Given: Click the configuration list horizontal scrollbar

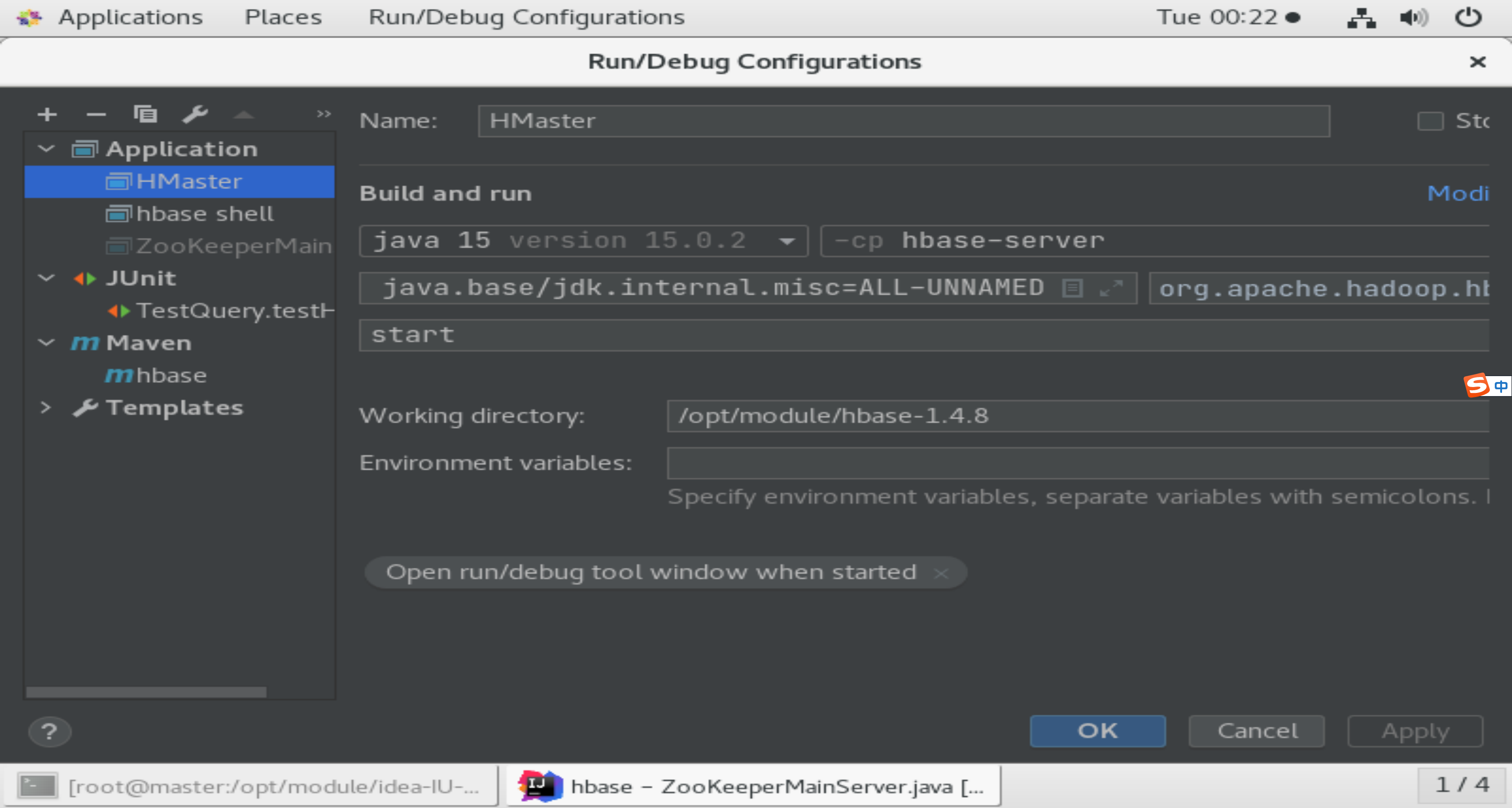Looking at the screenshot, I should click(x=146, y=692).
